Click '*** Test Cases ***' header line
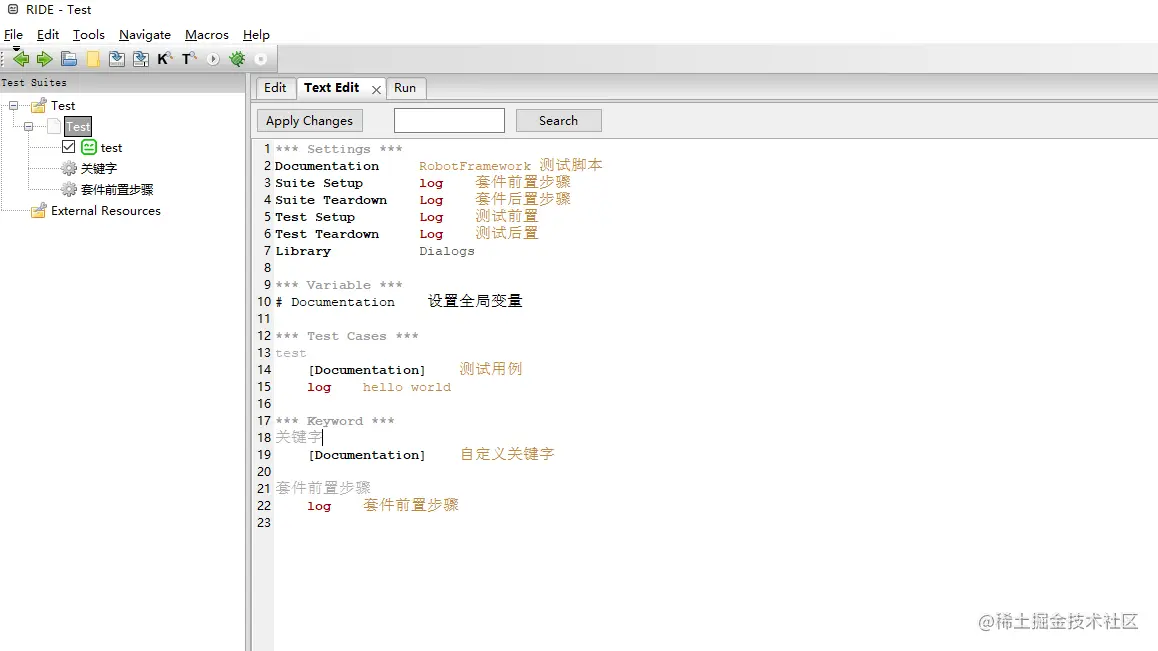 (x=347, y=336)
